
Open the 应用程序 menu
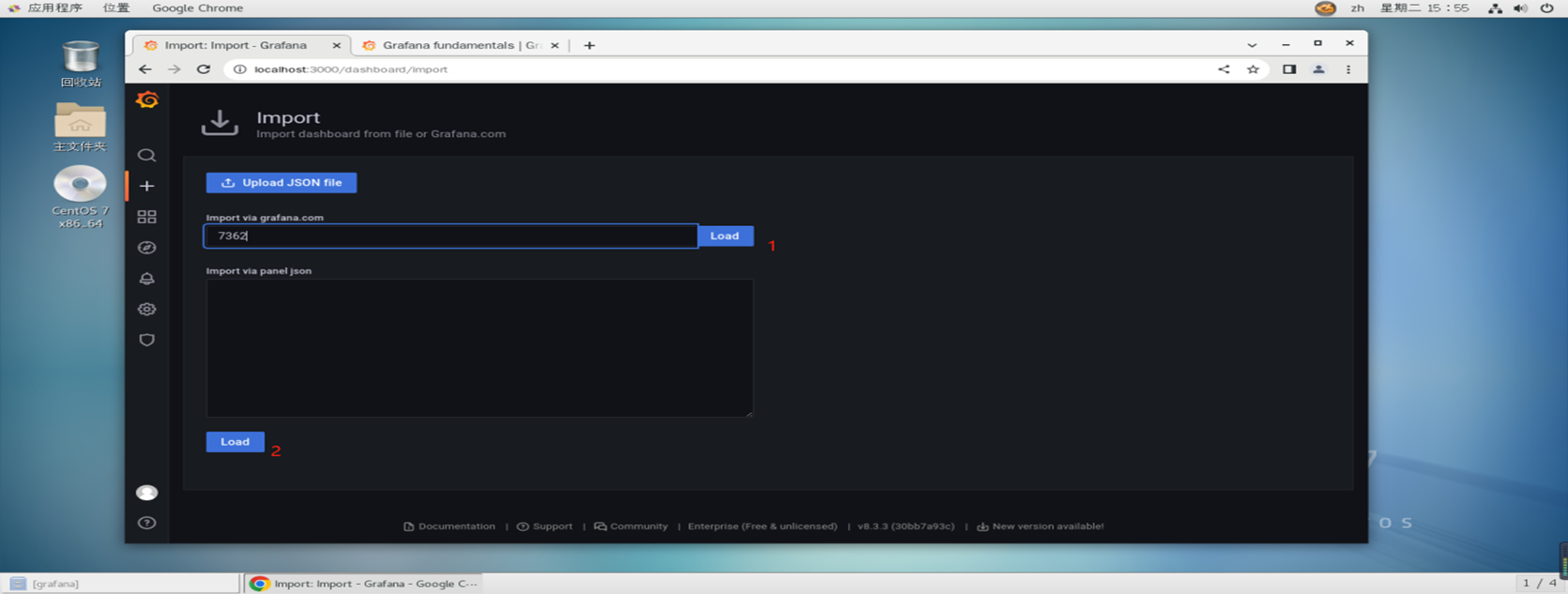pyautogui.click(x=54, y=8)
